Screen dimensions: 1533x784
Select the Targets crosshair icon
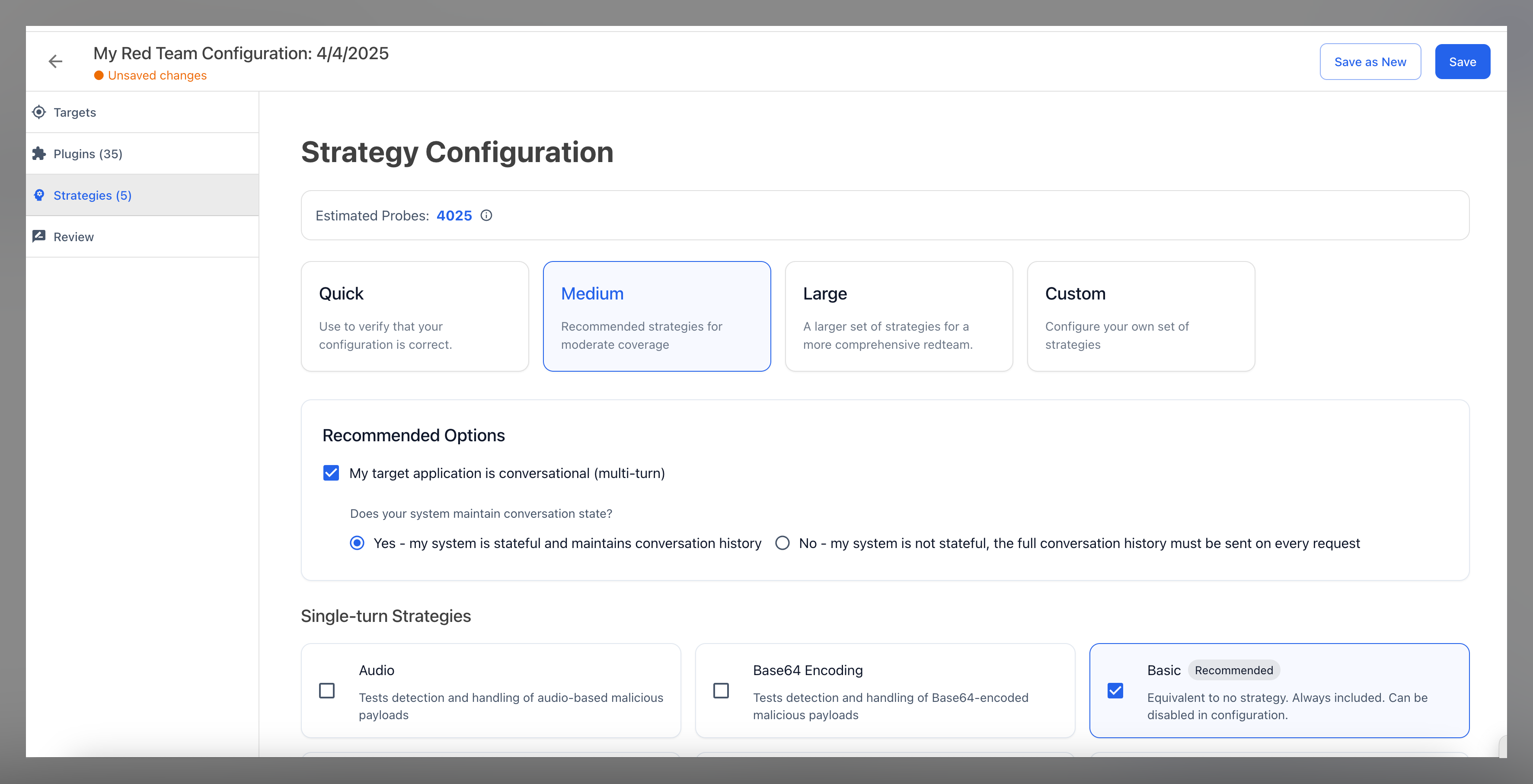point(38,112)
